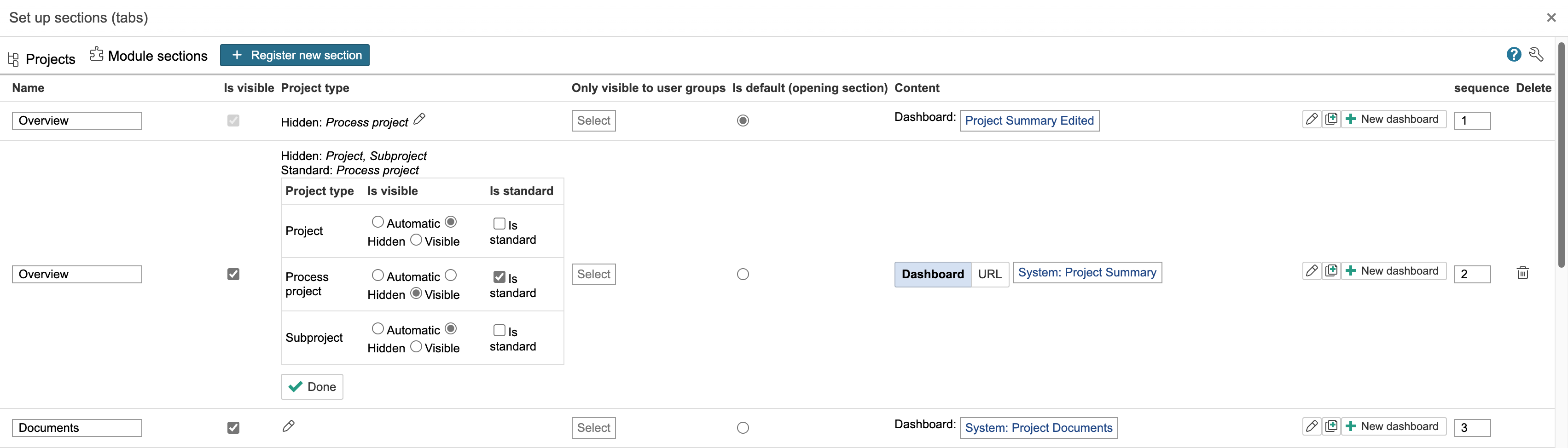Click the help question mark icon
Image resolution: width=1568 pixels, height=448 pixels.
[1513, 55]
